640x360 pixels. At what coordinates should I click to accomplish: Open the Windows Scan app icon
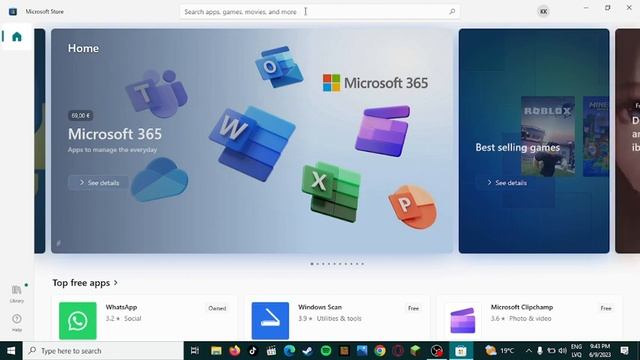(270, 321)
